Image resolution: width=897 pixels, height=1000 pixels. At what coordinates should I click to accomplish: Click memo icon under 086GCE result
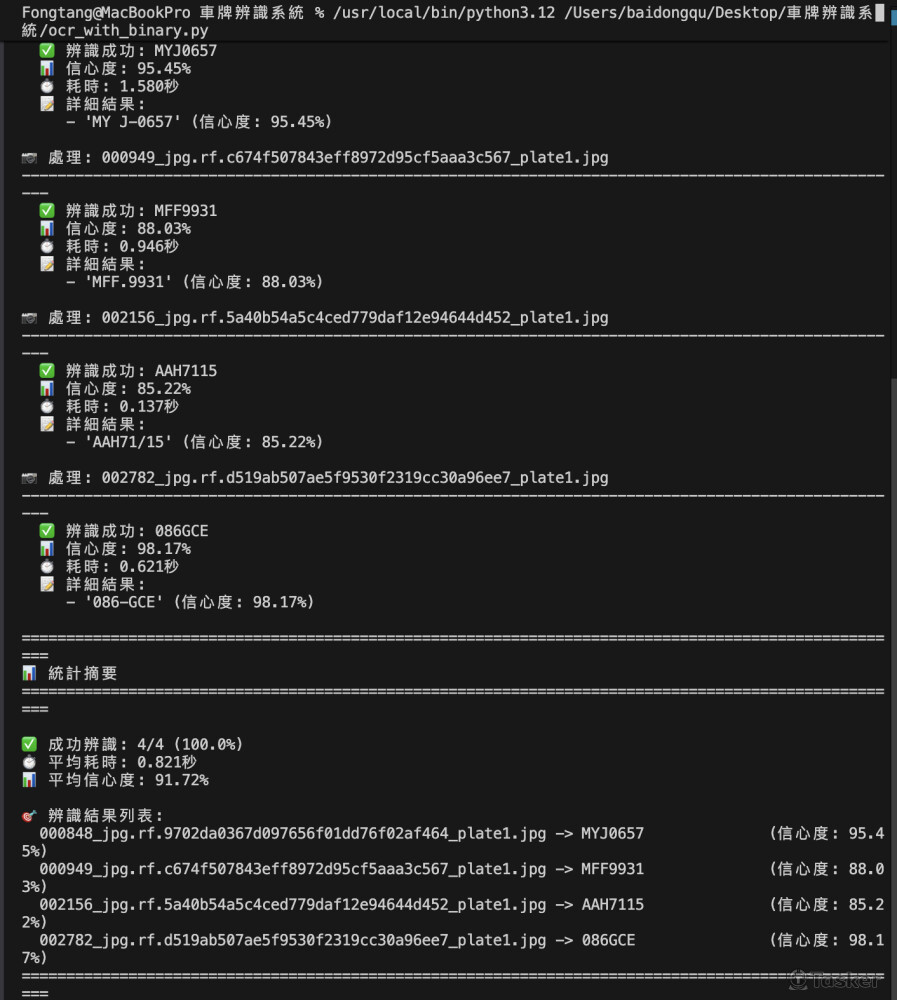[47, 584]
